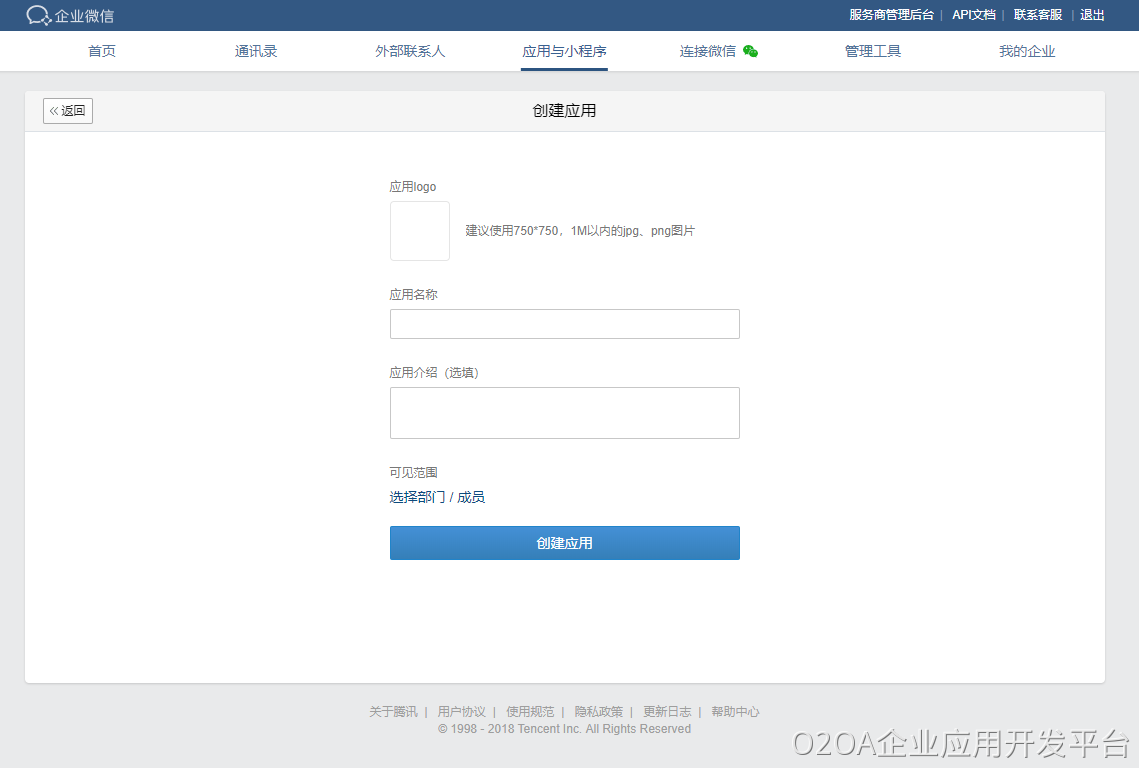Click 选择部门 / 成员 link

point(437,497)
